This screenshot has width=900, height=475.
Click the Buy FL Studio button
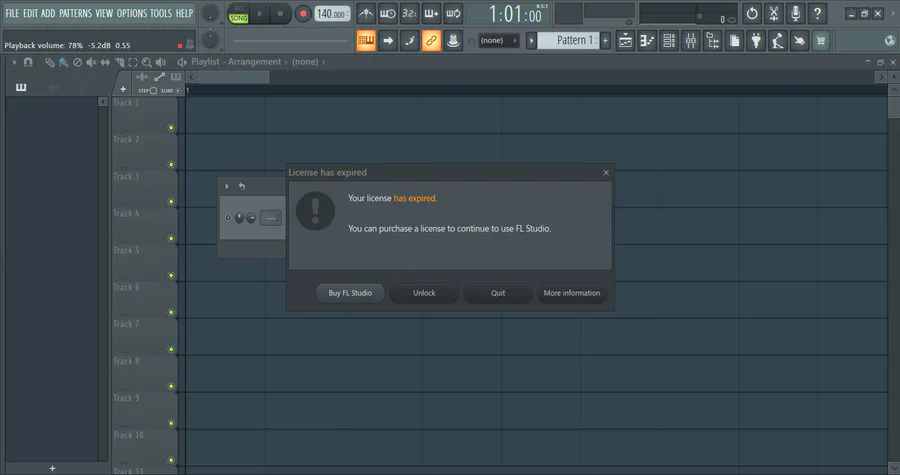350,293
